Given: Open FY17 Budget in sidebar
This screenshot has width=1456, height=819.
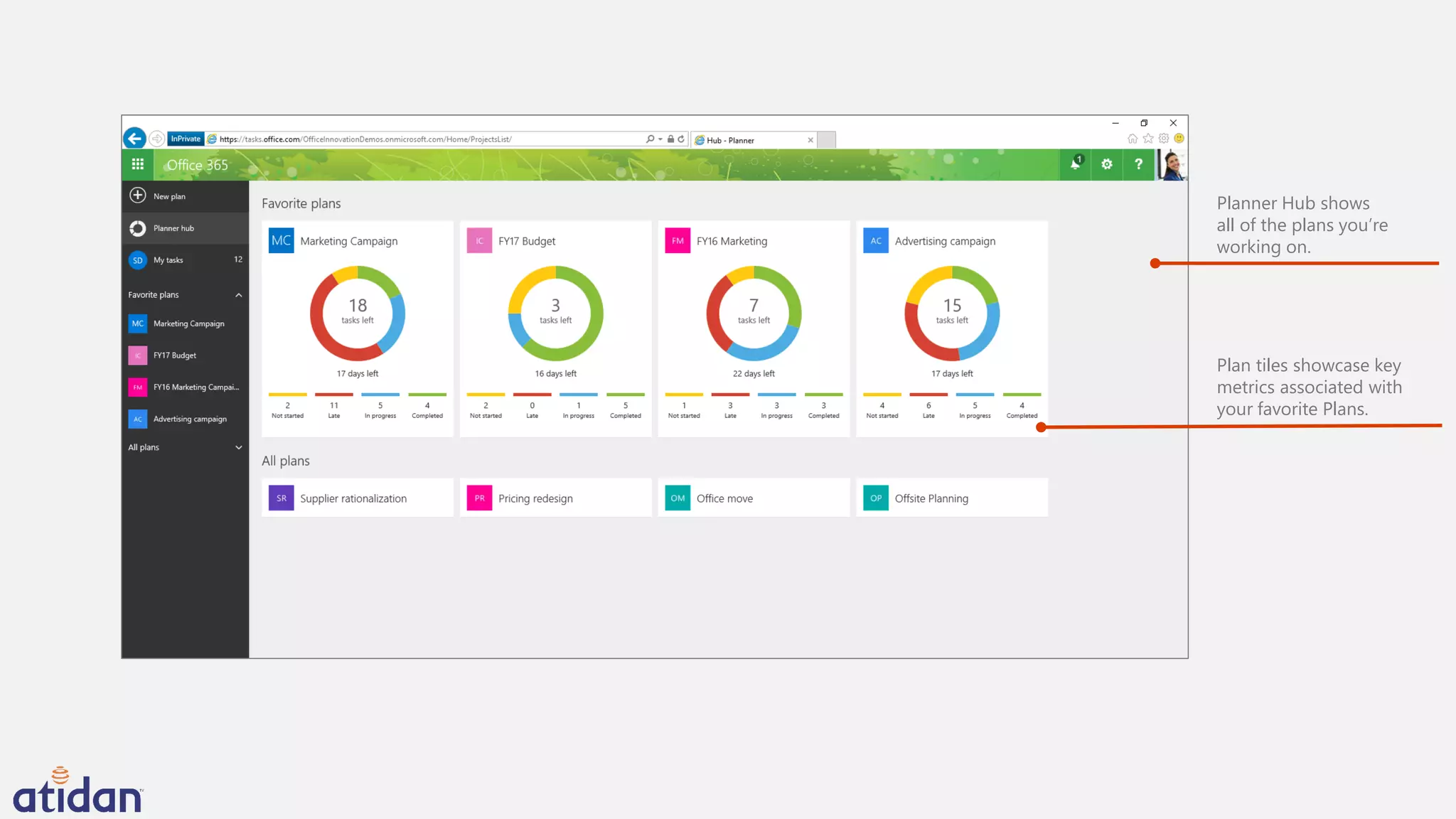Looking at the screenshot, I should click(186, 355).
